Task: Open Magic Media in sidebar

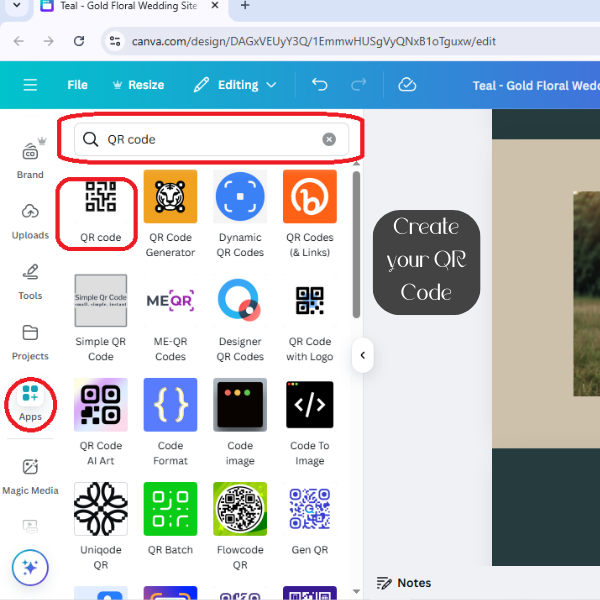Action: pos(30,475)
